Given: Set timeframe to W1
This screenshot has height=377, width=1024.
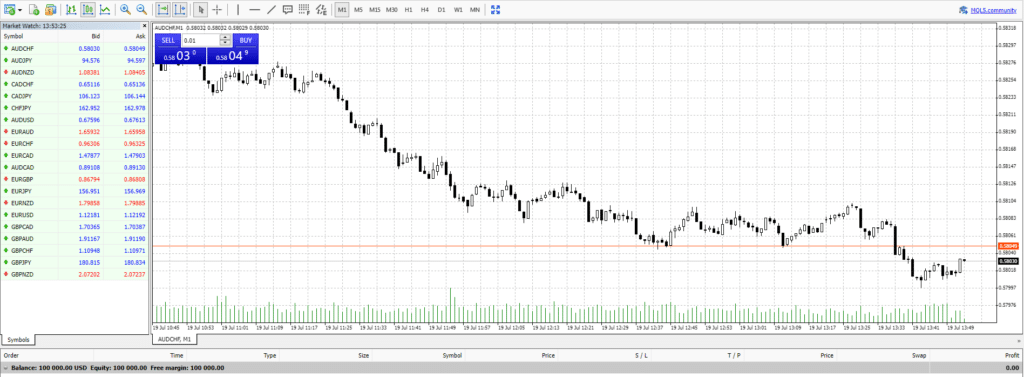Looking at the screenshot, I should [x=458, y=10].
